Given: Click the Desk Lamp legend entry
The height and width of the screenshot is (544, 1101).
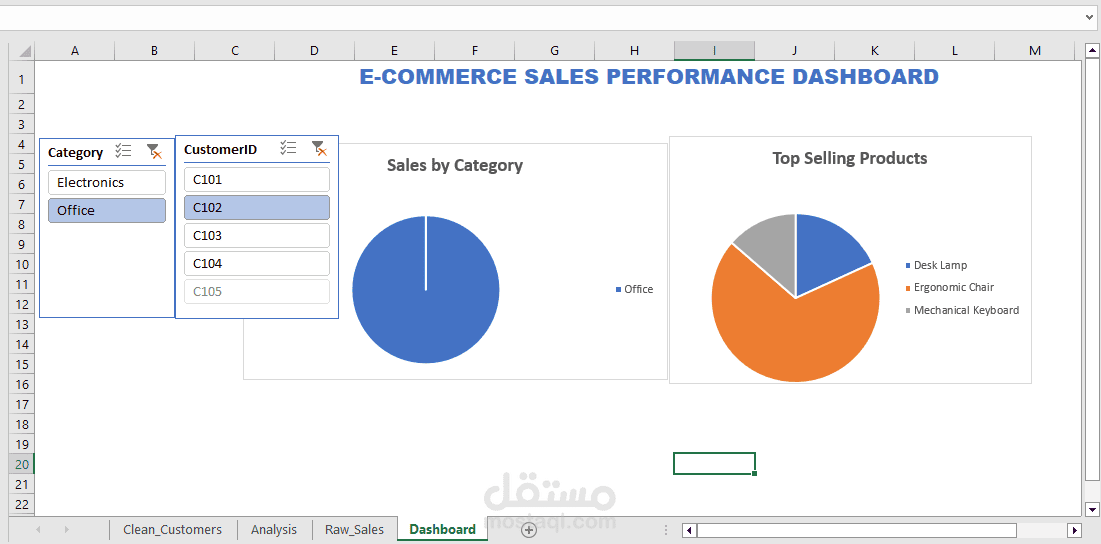Looking at the screenshot, I should point(936,265).
